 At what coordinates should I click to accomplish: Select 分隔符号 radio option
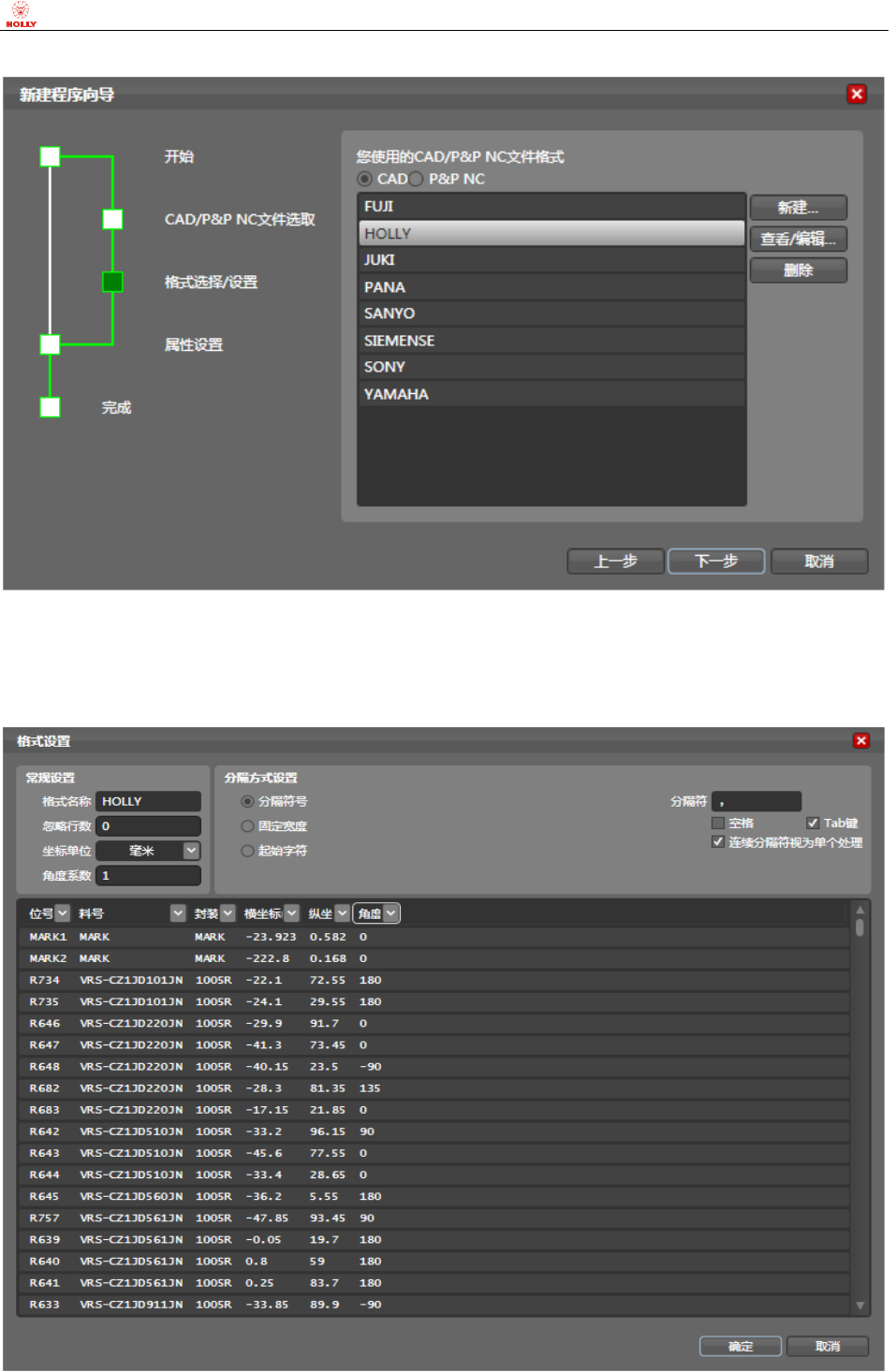click(x=247, y=801)
